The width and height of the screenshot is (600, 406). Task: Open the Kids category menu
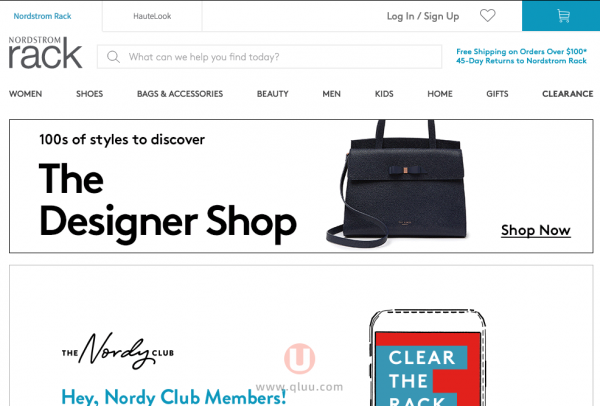coord(384,94)
